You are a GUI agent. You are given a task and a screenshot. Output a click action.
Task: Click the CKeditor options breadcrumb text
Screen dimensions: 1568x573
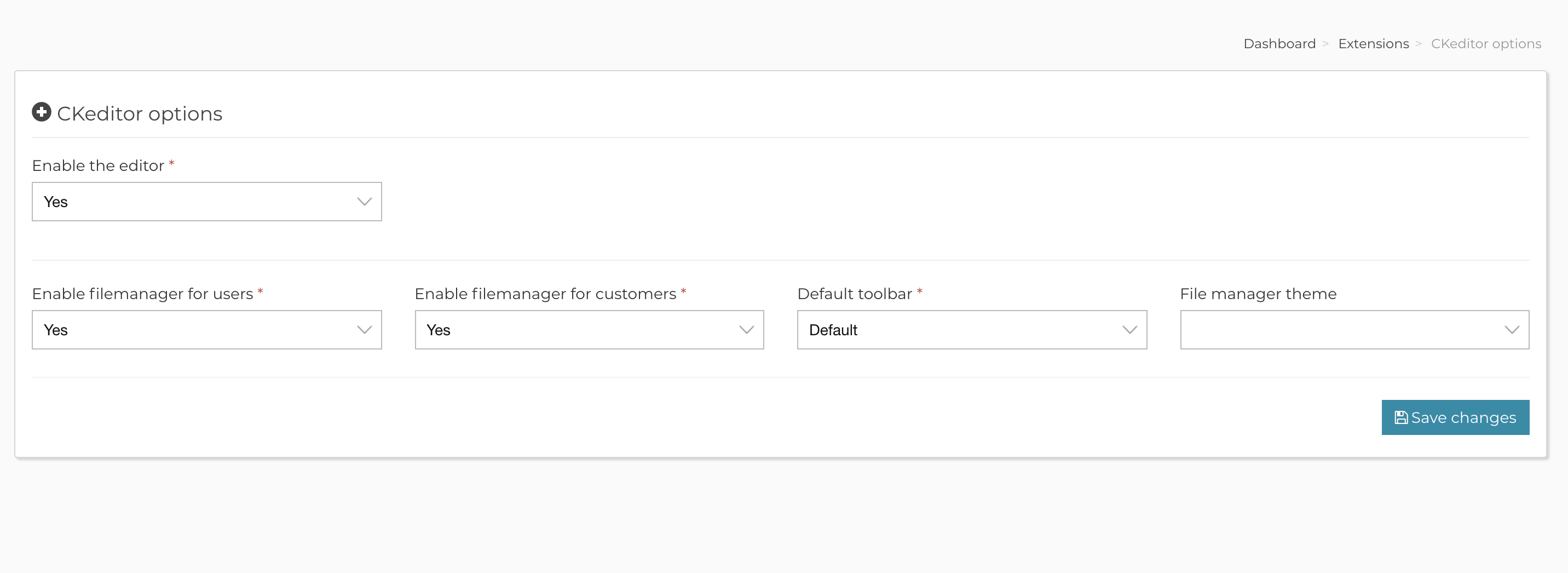[1486, 44]
